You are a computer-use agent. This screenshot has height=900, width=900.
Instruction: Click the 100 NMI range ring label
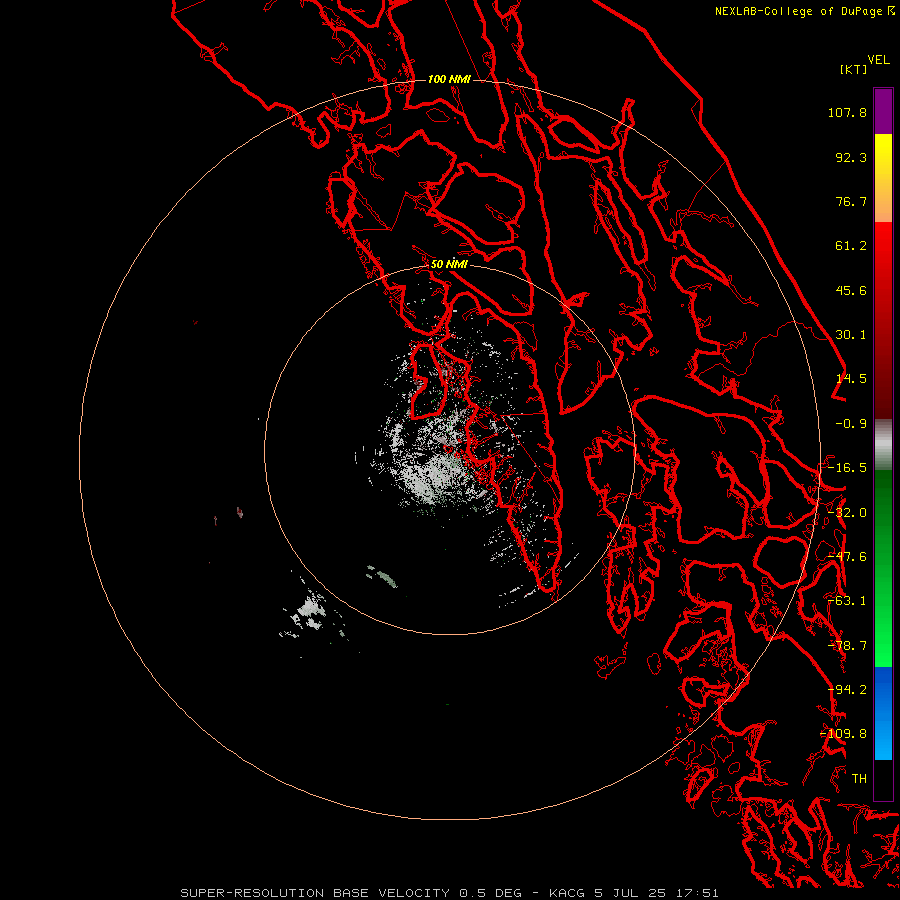coord(449,79)
